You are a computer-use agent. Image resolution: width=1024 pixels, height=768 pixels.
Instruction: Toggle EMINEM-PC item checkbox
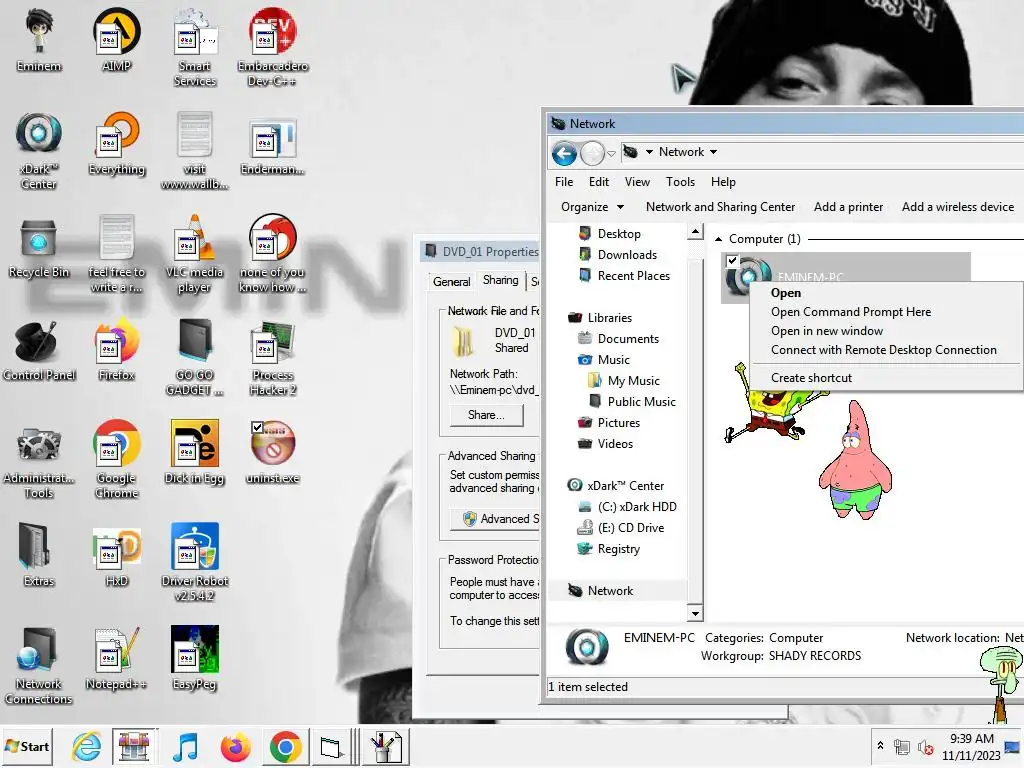[x=733, y=261]
